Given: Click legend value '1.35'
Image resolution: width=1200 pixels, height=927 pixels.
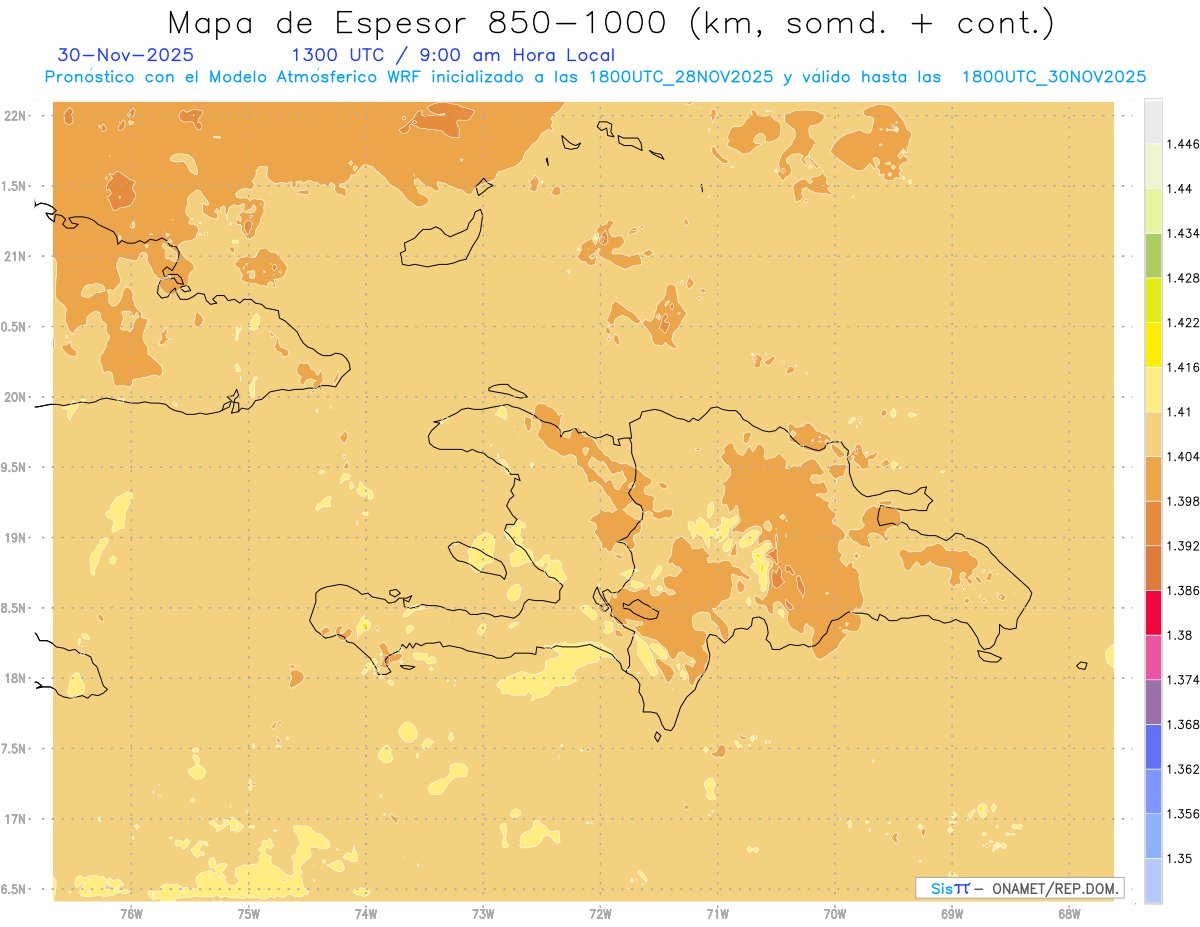Looking at the screenshot, I should (1179, 859).
